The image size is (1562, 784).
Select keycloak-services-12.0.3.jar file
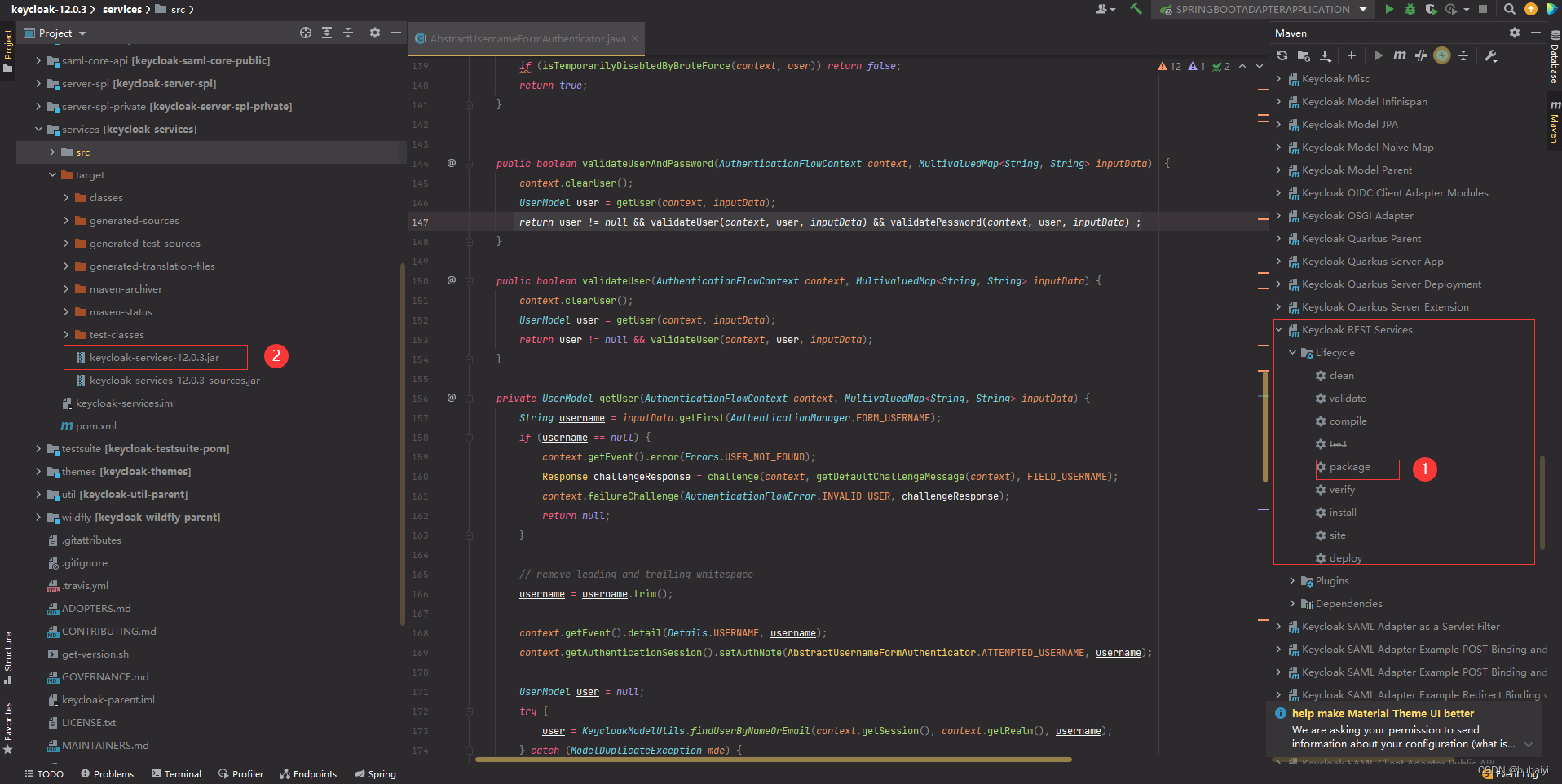pos(154,357)
